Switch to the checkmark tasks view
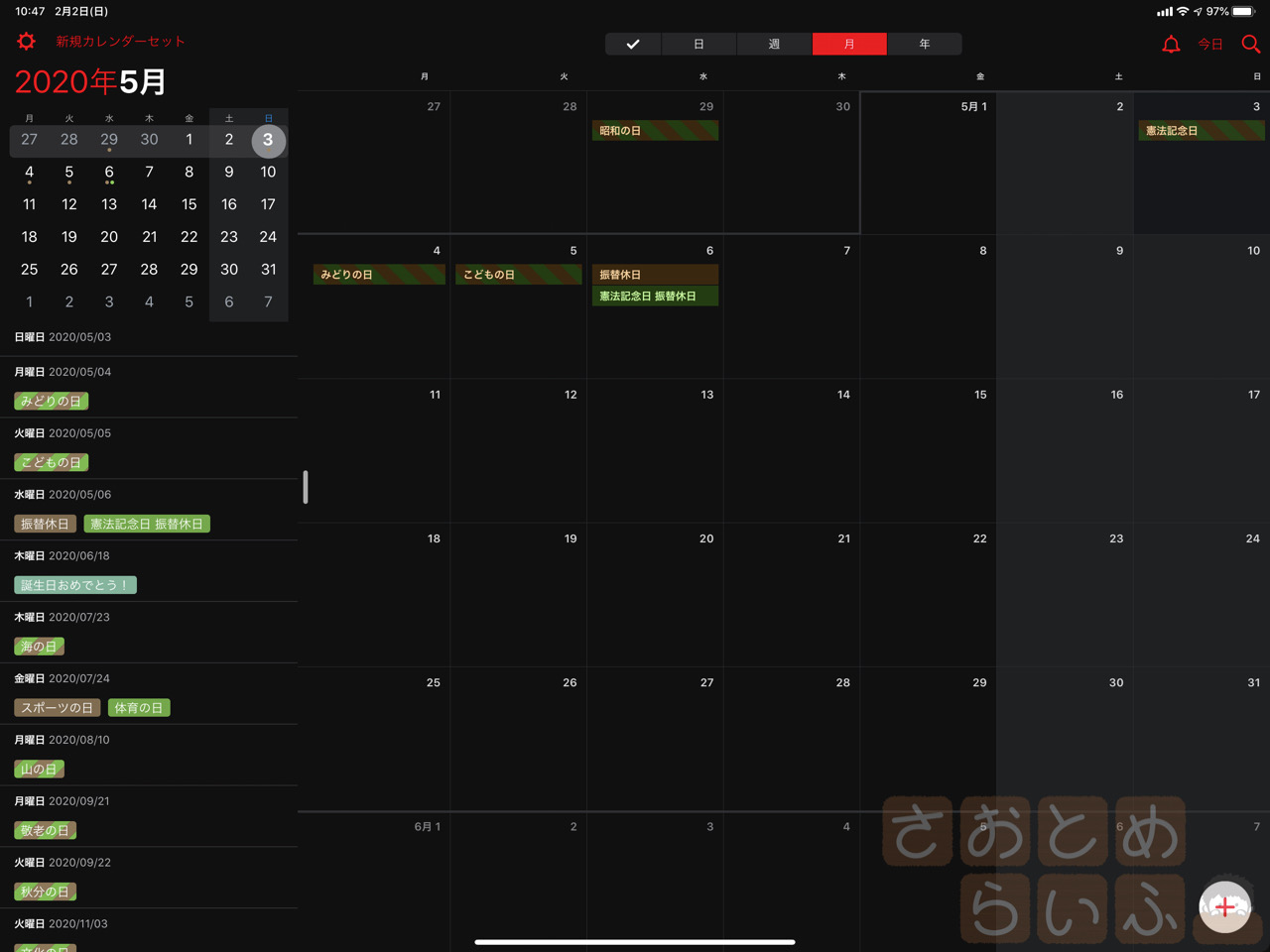The height and width of the screenshot is (952, 1270). pos(633,44)
